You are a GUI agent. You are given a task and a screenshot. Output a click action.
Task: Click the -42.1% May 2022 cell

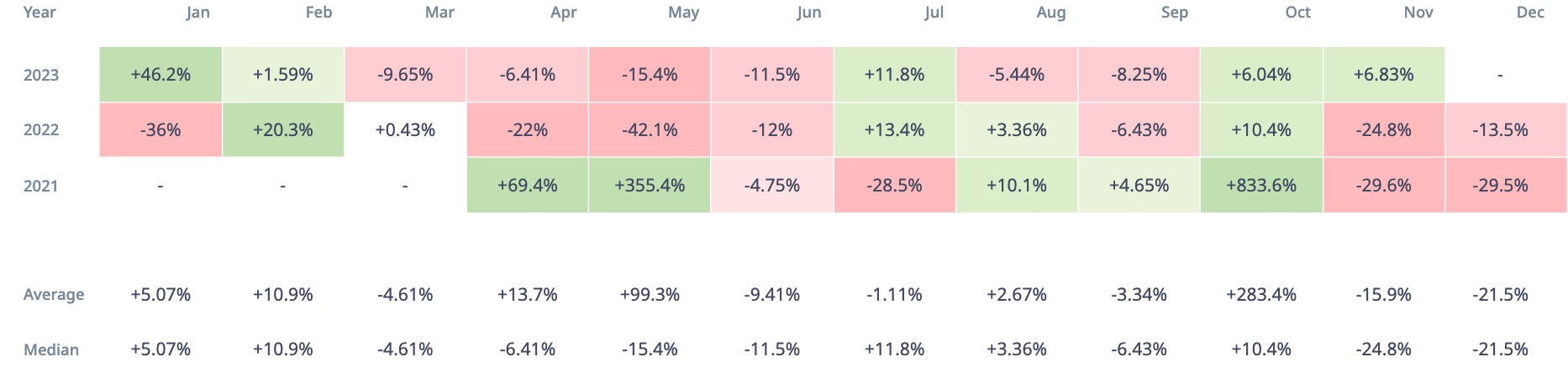[x=650, y=130]
